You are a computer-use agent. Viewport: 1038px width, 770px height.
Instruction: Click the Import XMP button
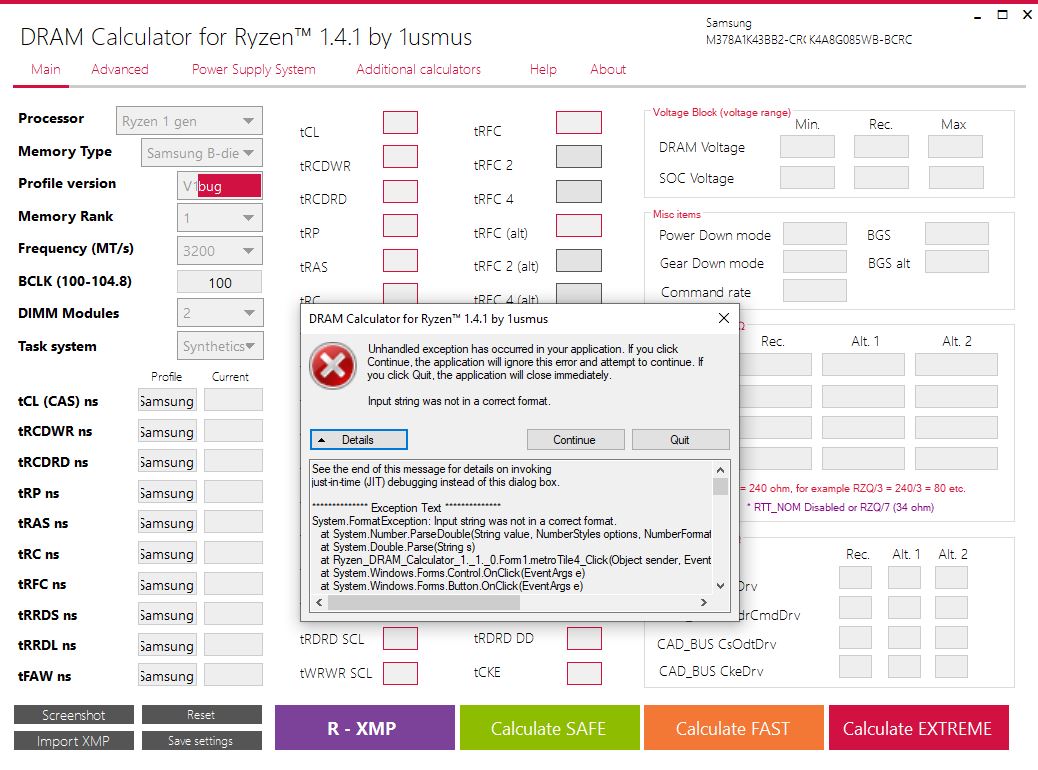(73, 741)
